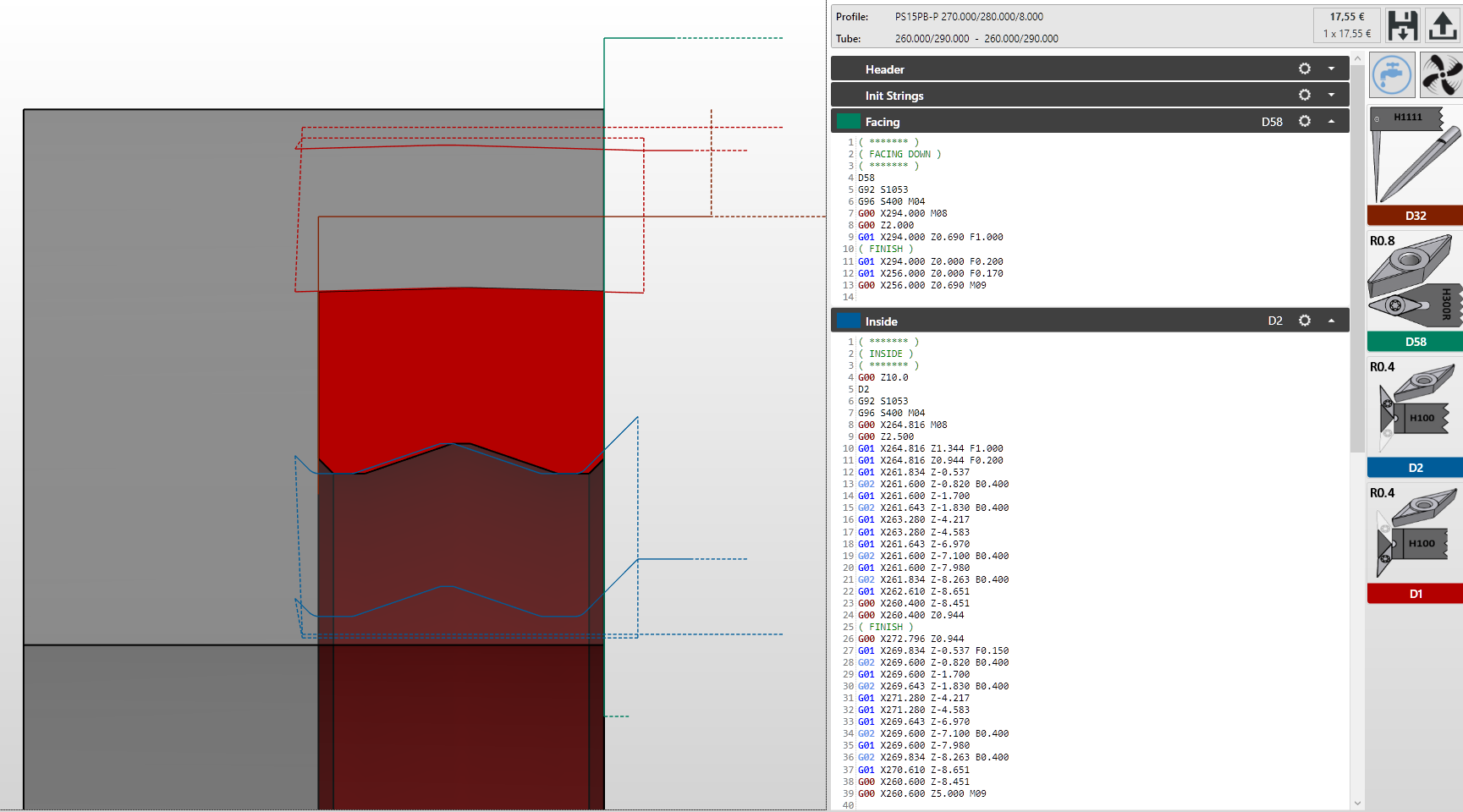Click the Facing section title

point(883,122)
